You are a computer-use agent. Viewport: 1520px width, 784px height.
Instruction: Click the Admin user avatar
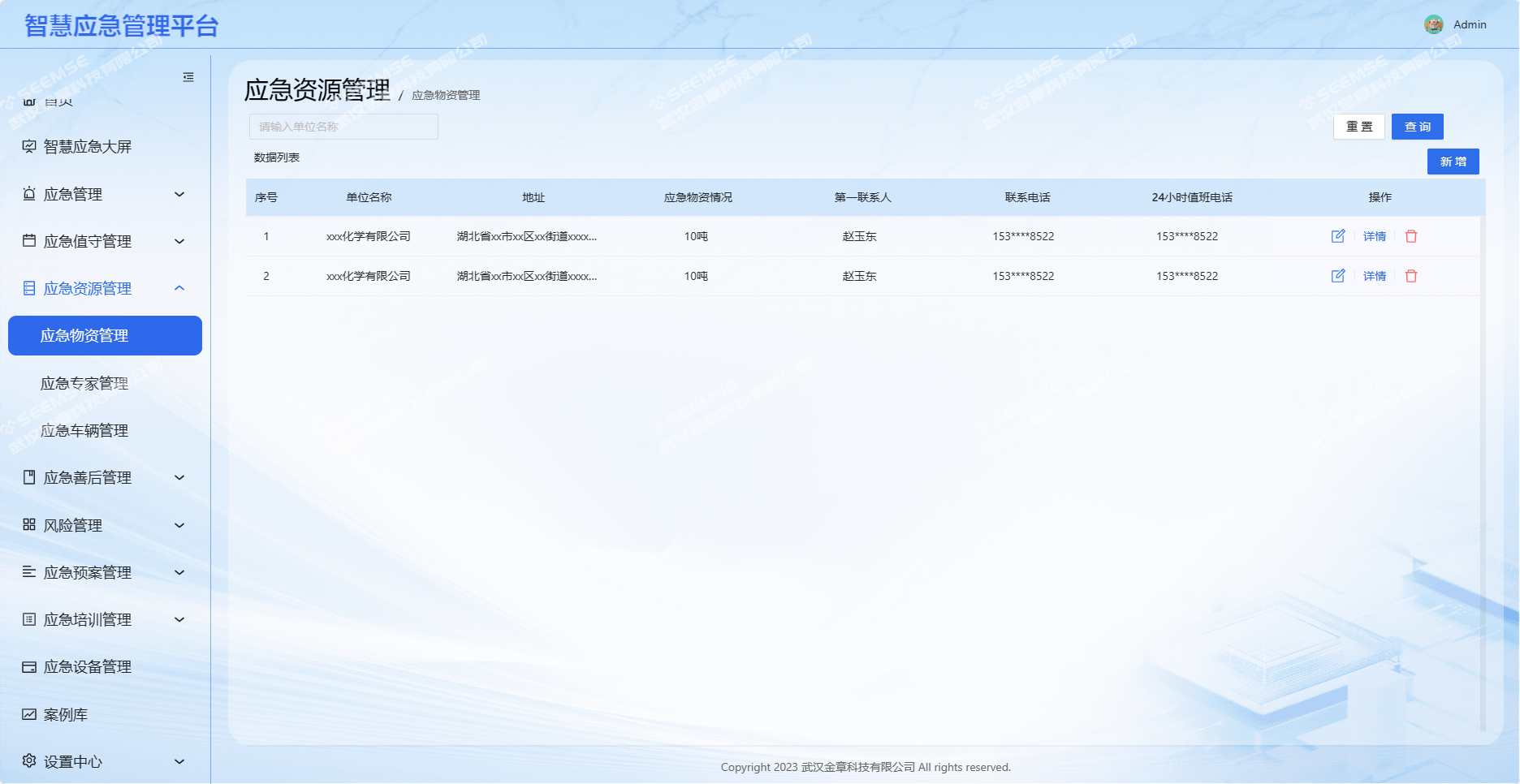pyautogui.click(x=1434, y=24)
